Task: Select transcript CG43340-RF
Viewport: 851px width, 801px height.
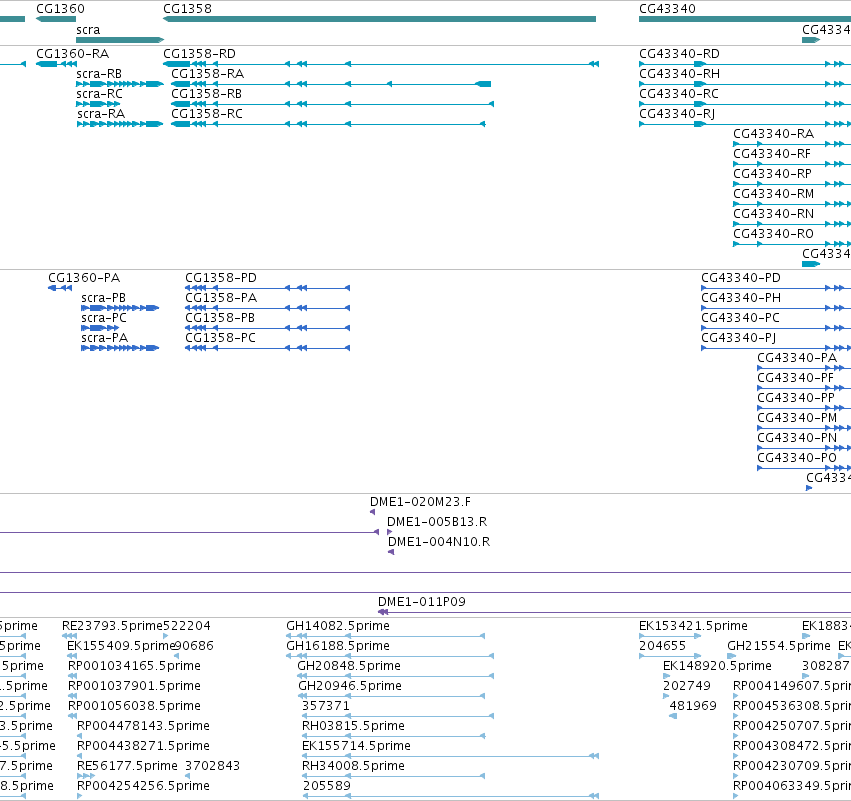Action: 772,154
